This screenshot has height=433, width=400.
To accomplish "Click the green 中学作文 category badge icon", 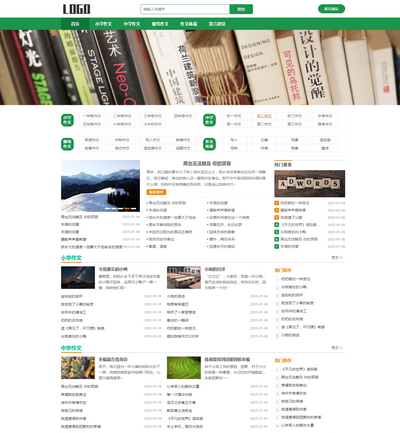I will point(209,120).
